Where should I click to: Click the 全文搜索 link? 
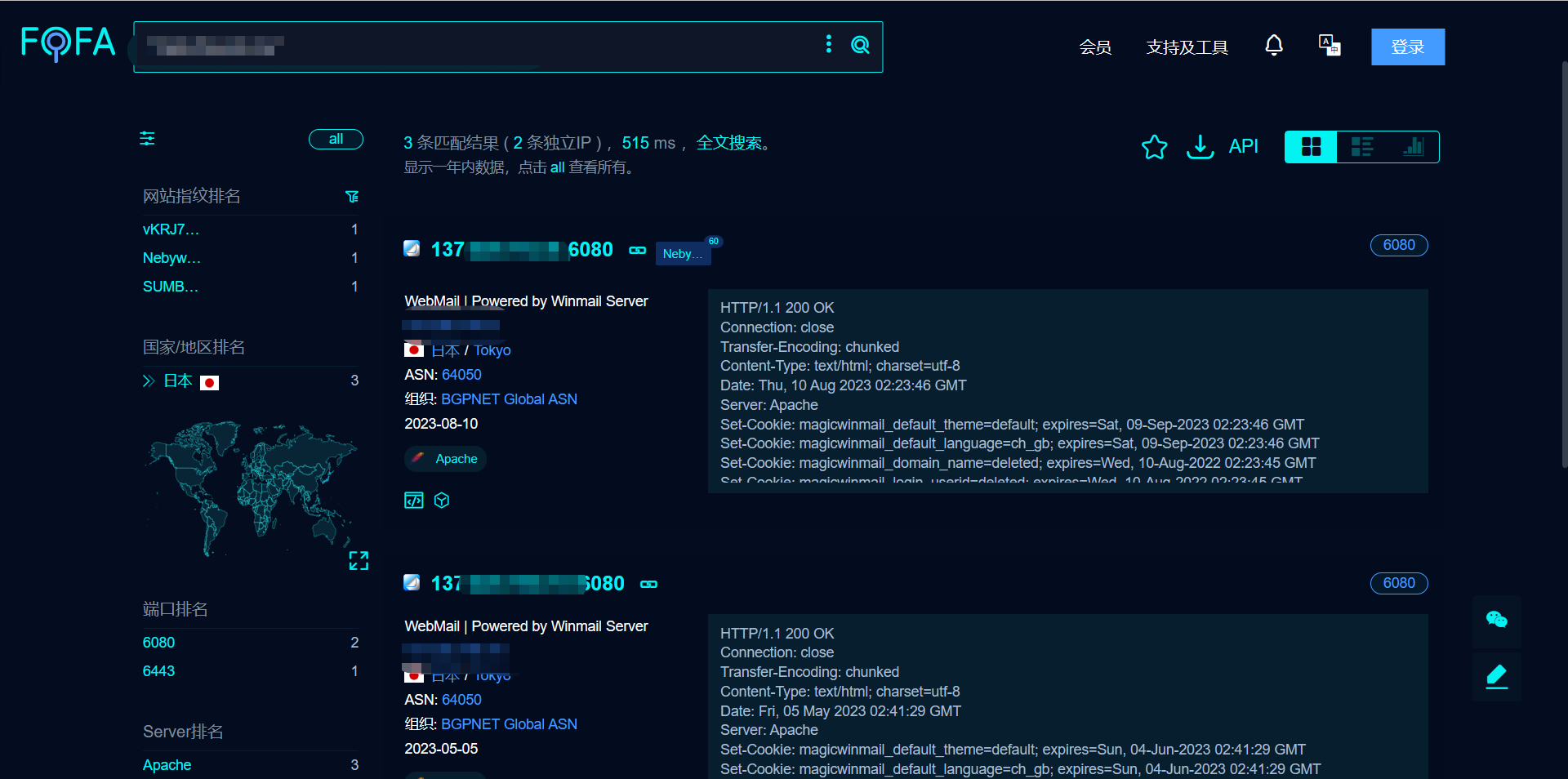(x=728, y=143)
